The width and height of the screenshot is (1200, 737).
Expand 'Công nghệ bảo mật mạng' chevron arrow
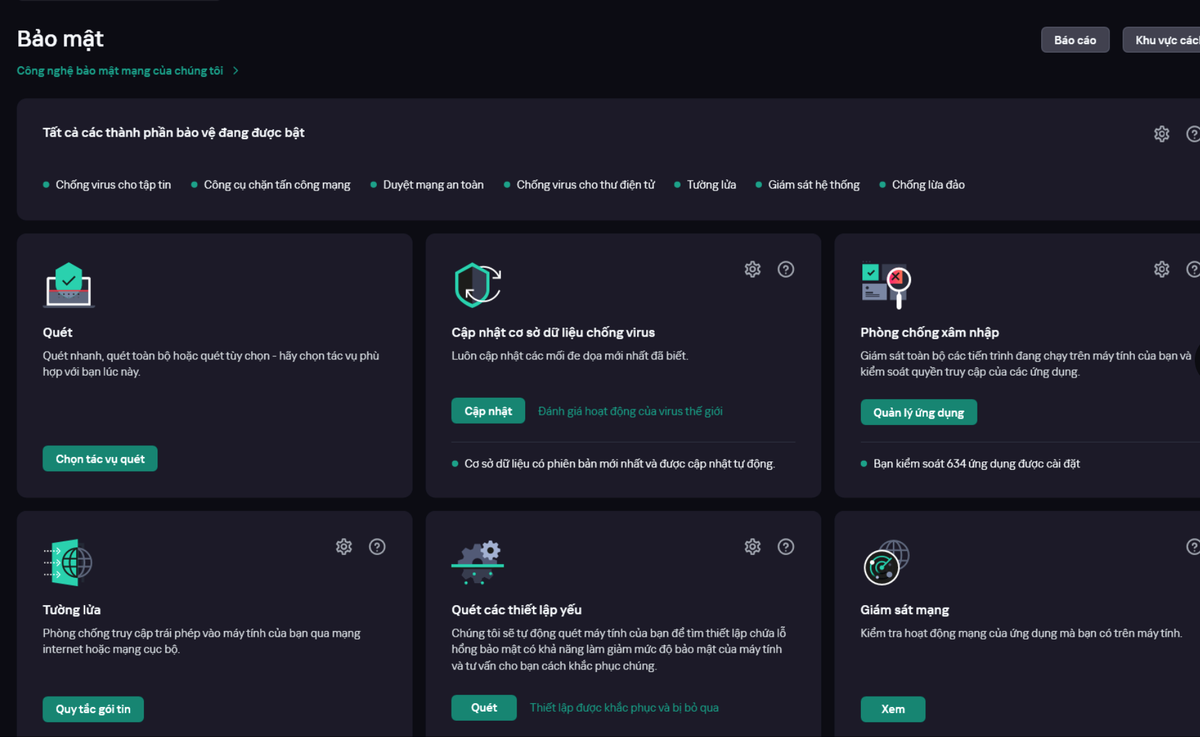tap(236, 71)
